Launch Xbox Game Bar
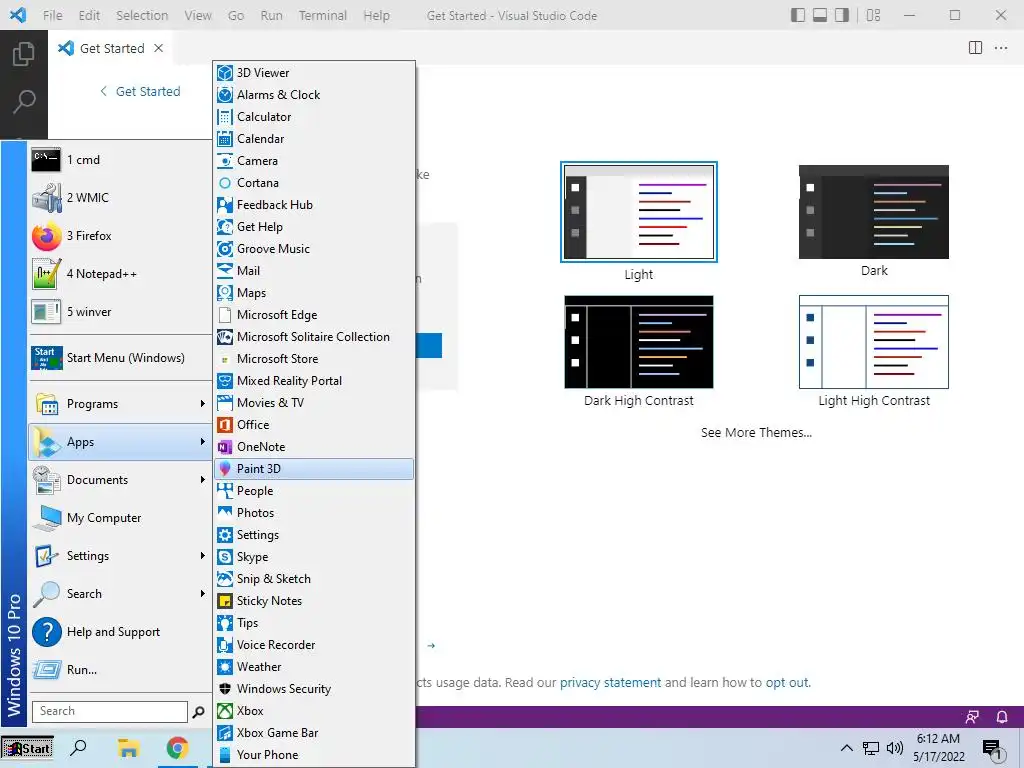 click(x=314, y=733)
